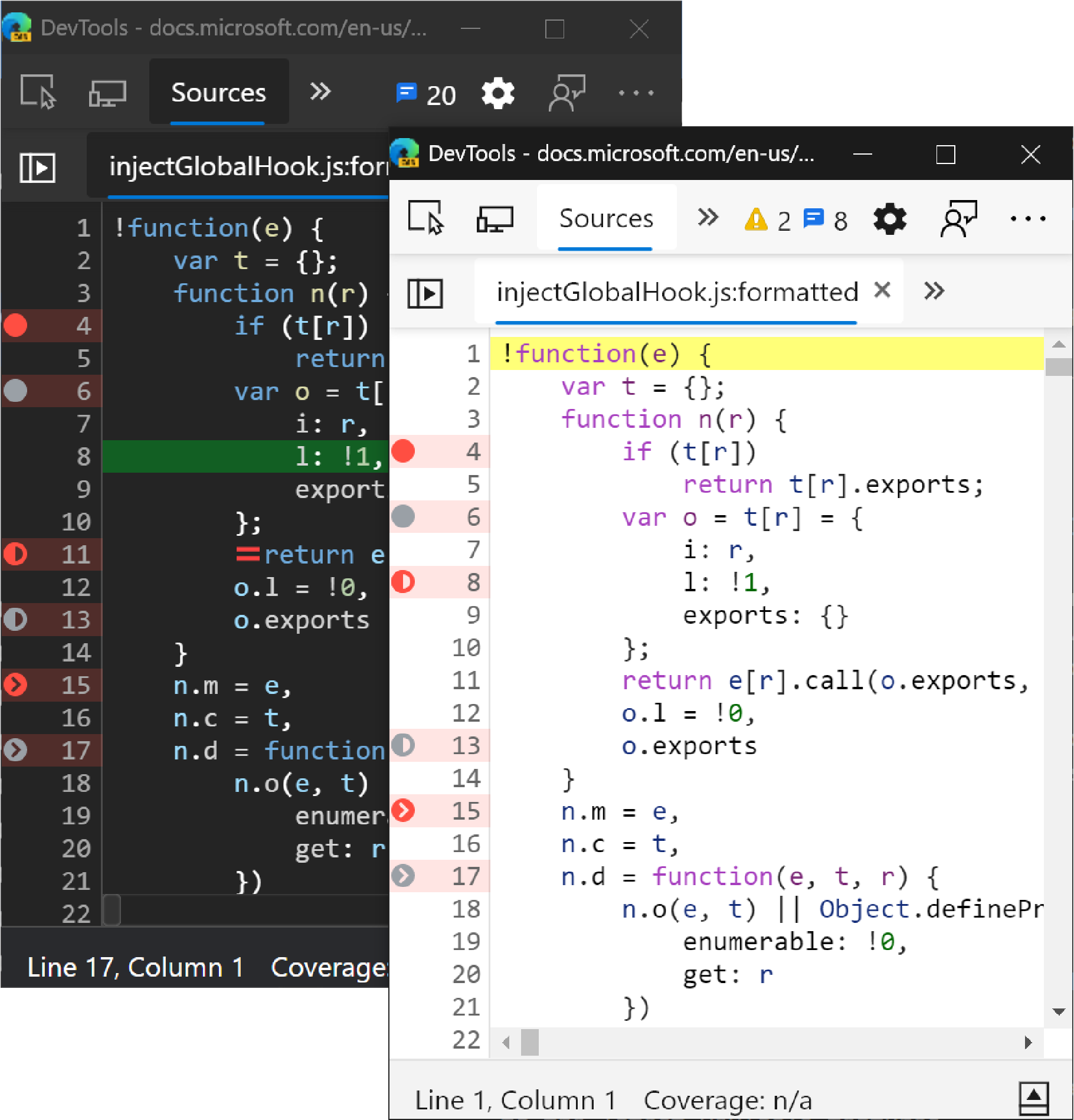The height and width of the screenshot is (1120, 1074).
Task: Show navigator pane in dark DevTools
Action: [x=37, y=168]
